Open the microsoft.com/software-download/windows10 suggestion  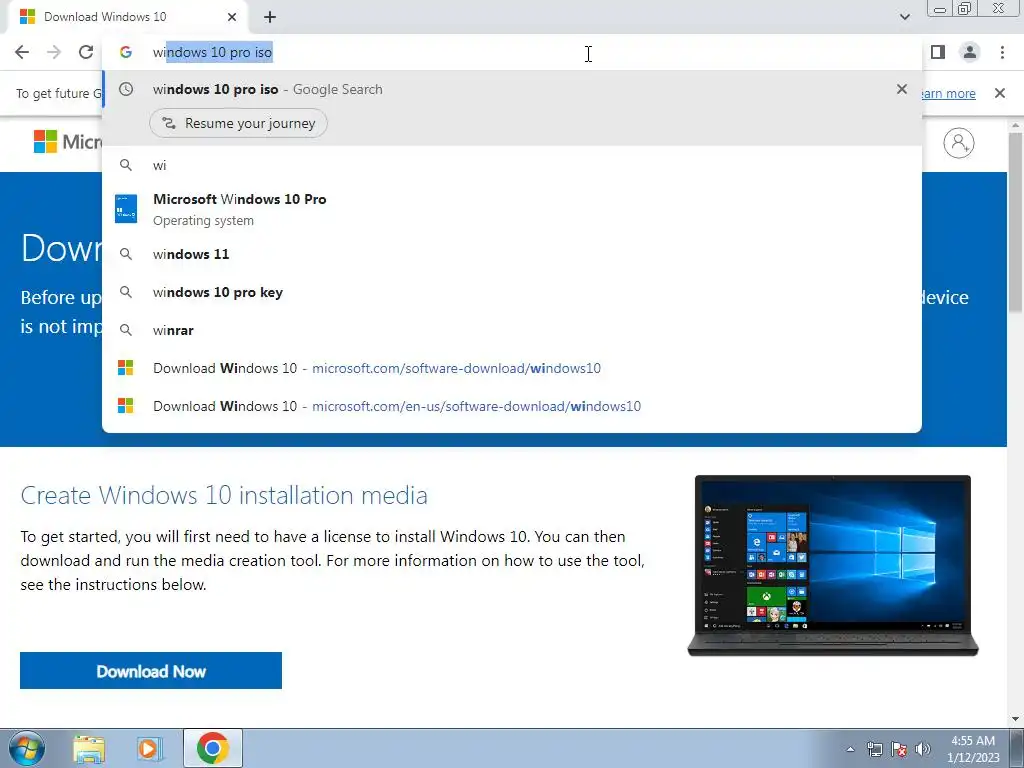click(x=512, y=368)
